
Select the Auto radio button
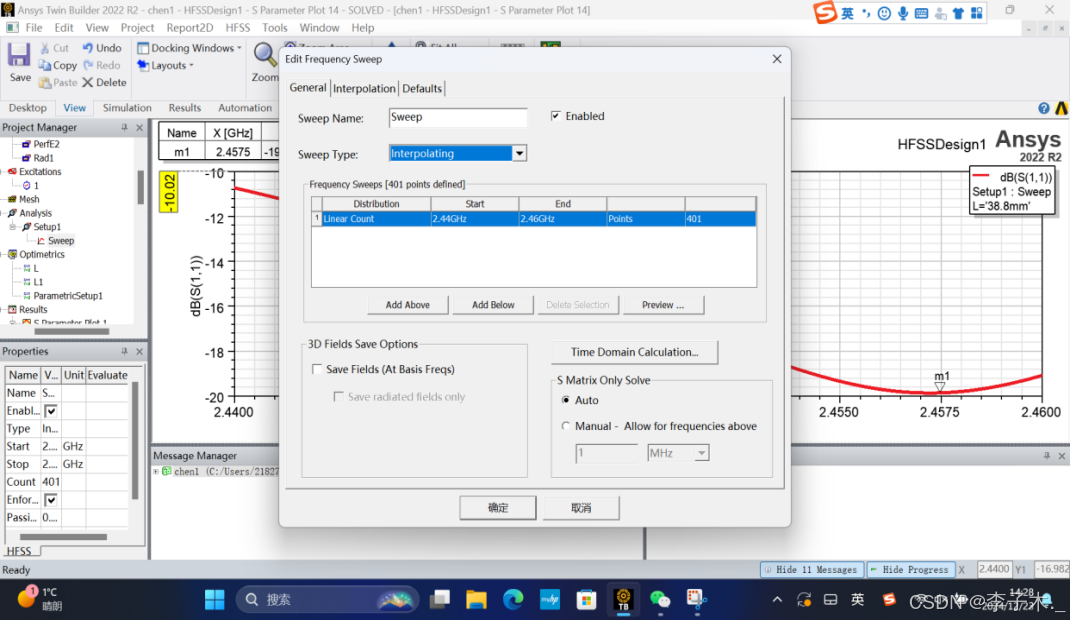pyautogui.click(x=565, y=400)
